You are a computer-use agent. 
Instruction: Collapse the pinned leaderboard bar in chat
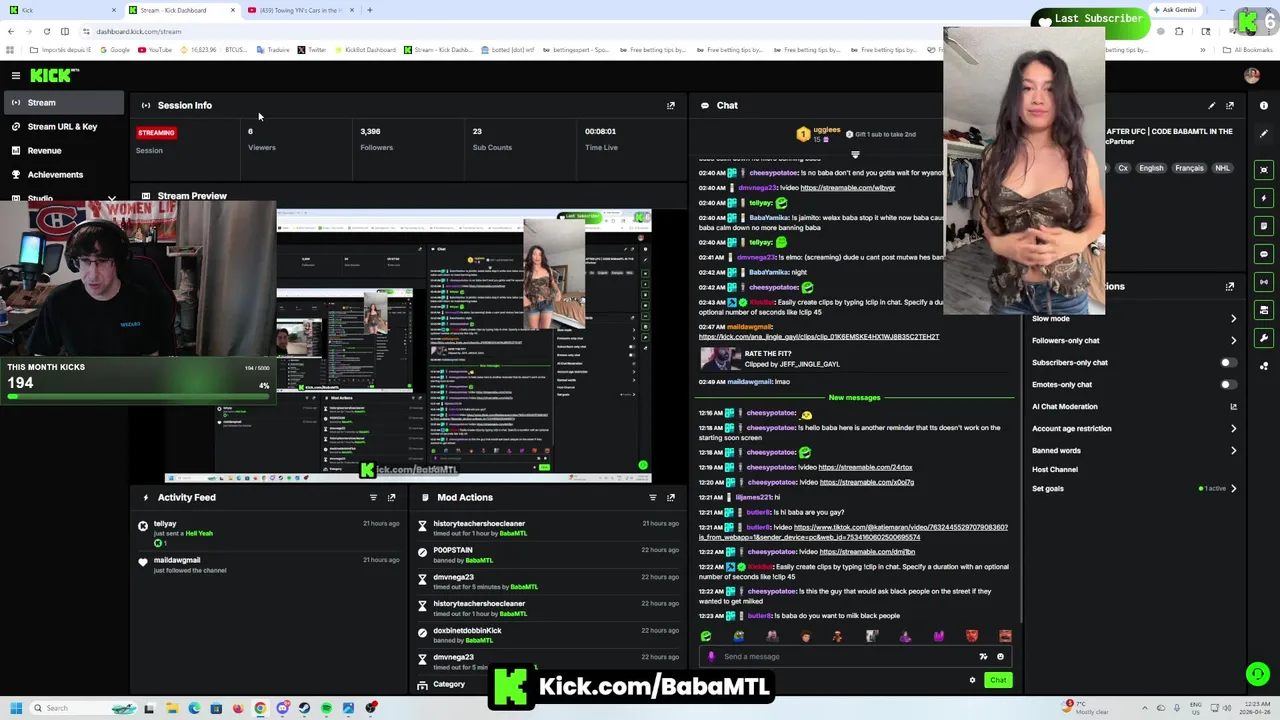[855, 155]
